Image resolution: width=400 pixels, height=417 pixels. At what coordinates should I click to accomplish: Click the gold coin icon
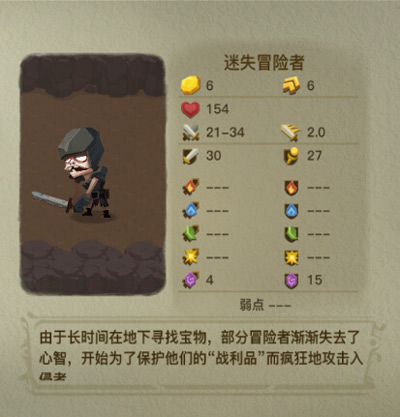190,85
